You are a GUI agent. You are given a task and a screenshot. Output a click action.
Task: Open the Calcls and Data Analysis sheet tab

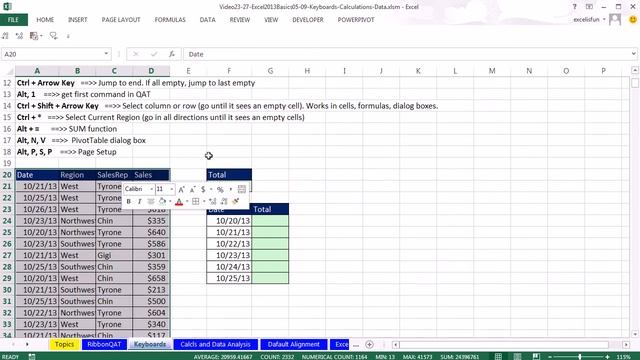click(216, 344)
